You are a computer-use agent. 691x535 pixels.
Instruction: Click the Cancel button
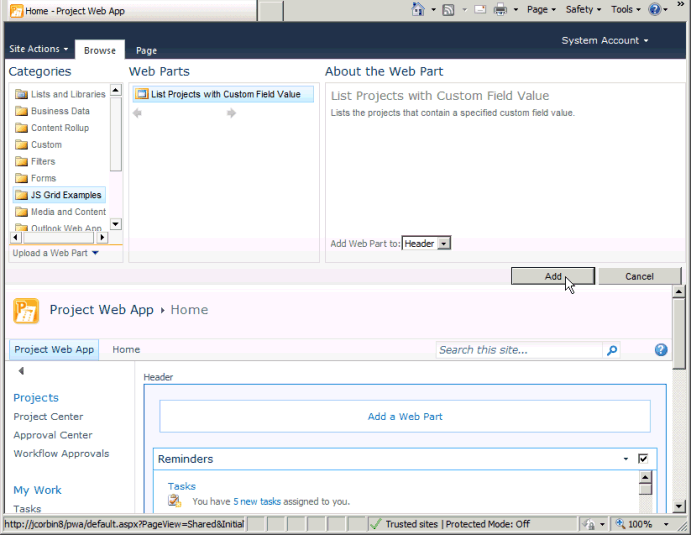[639, 276]
